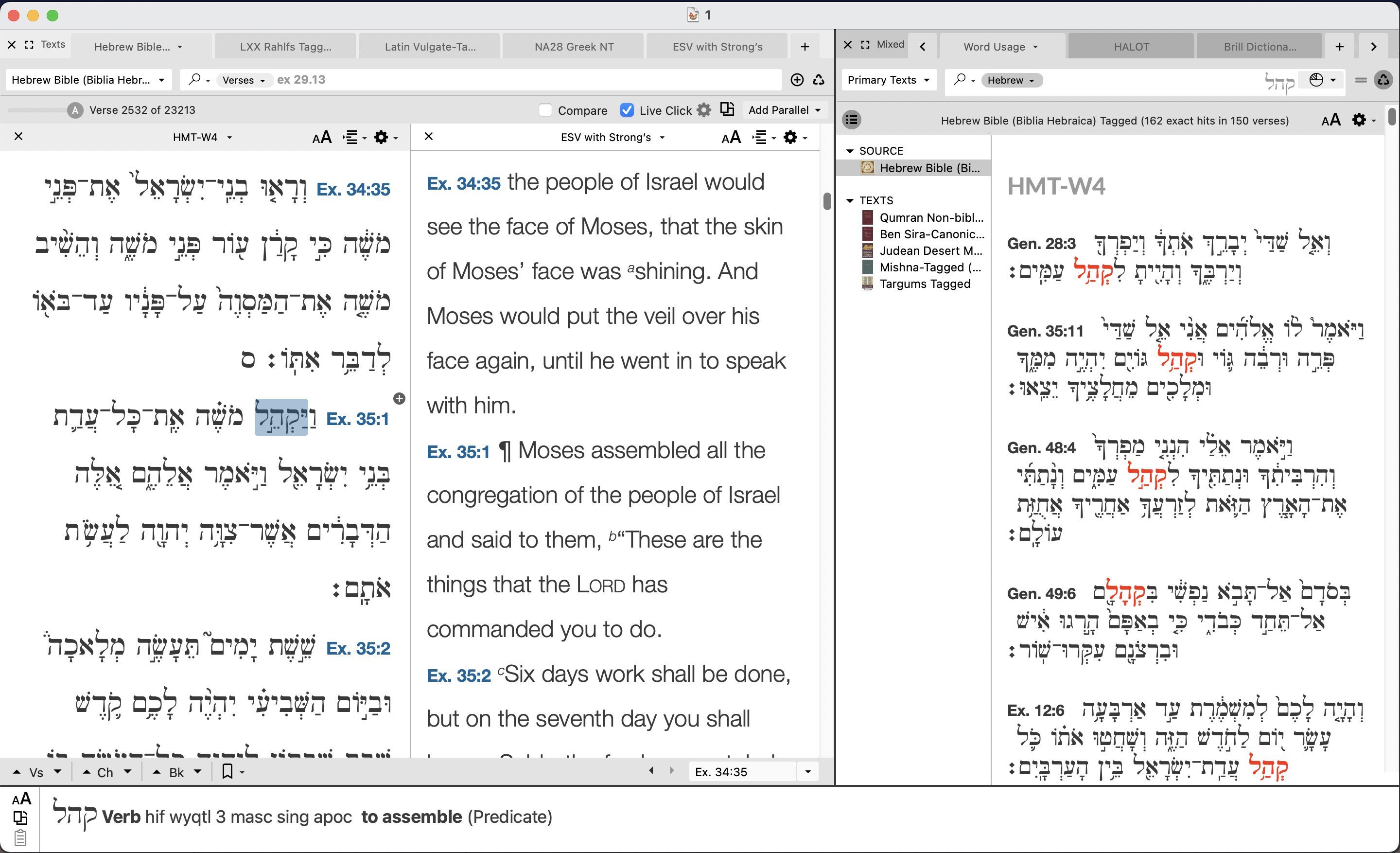
Task: Switch to the HALOT tab
Action: [1131, 47]
